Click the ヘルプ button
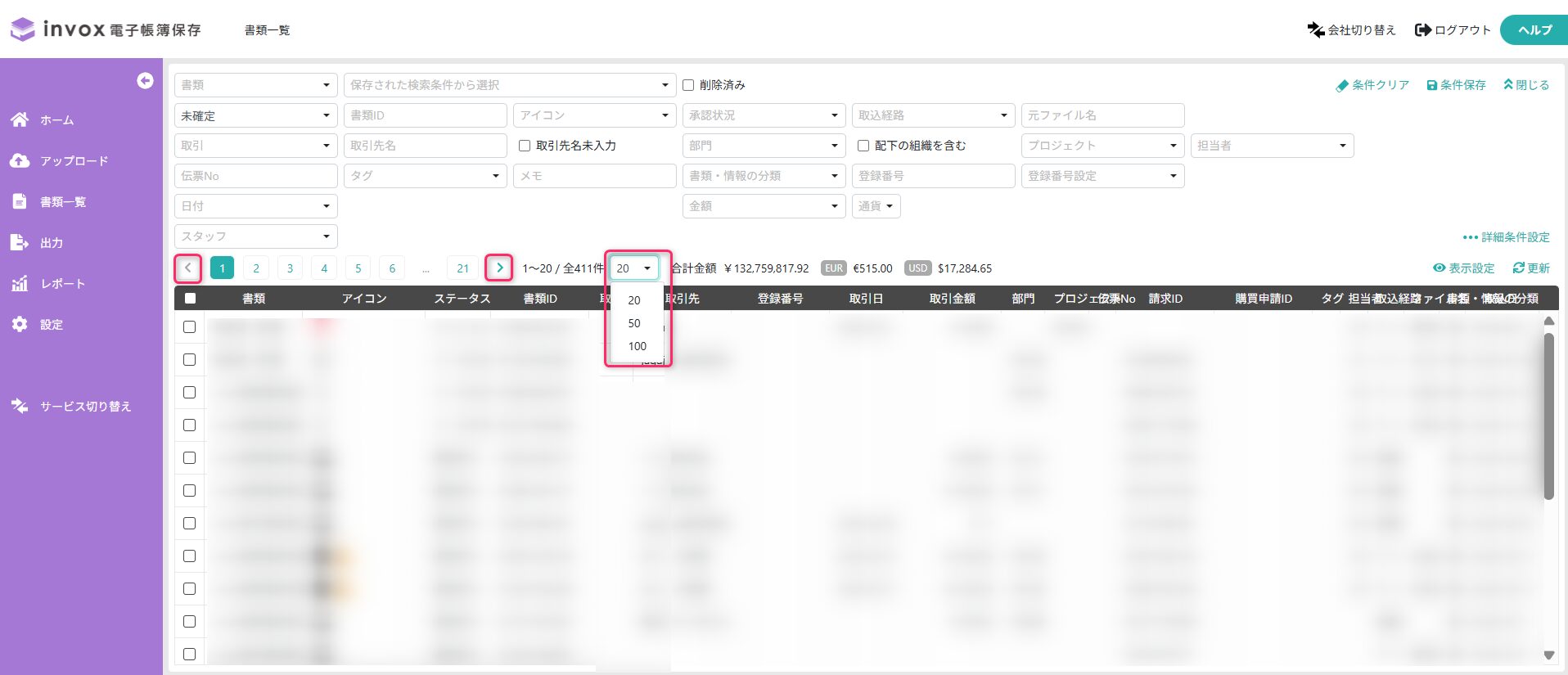 click(1534, 30)
